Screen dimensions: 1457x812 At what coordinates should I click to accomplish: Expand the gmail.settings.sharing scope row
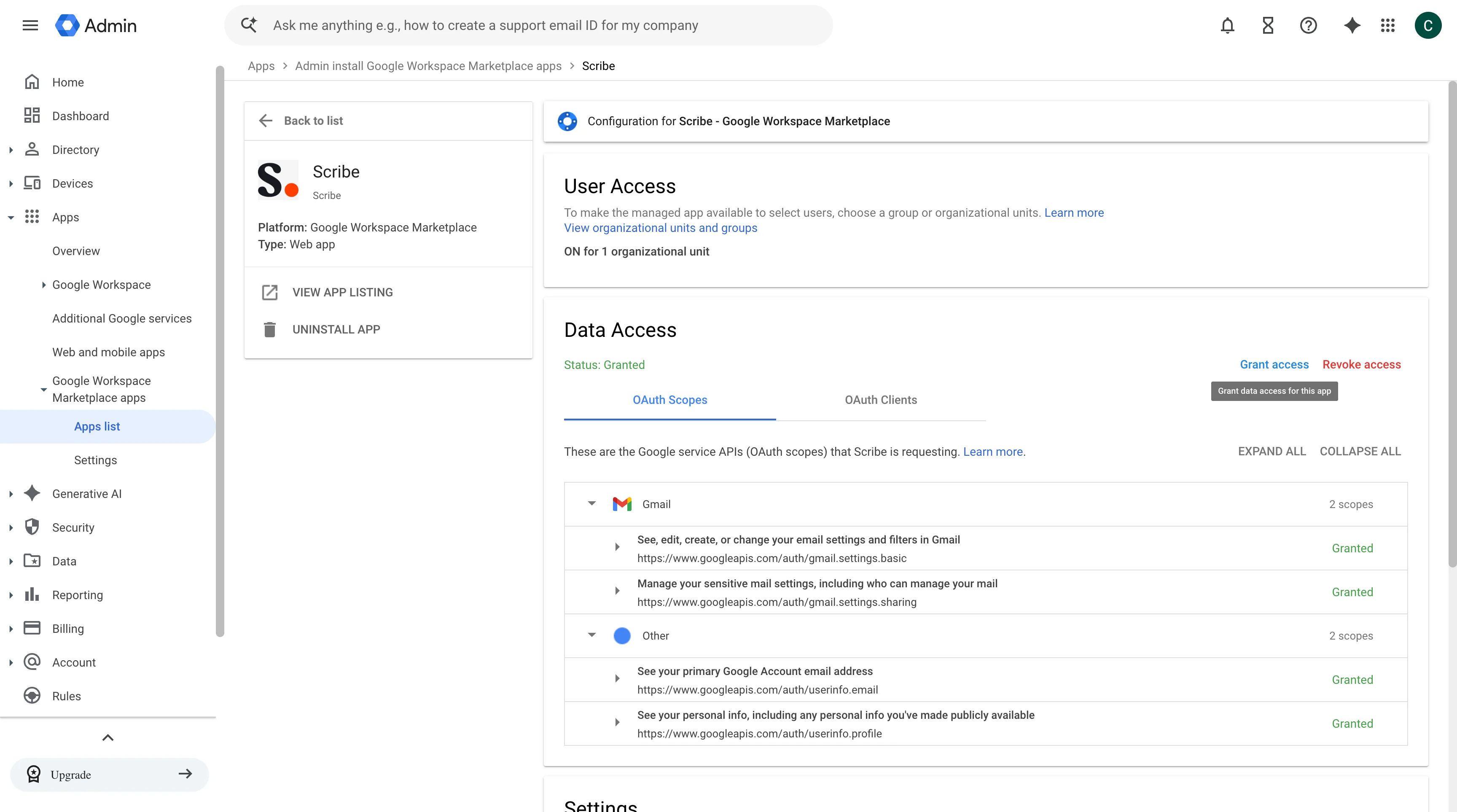617,591
